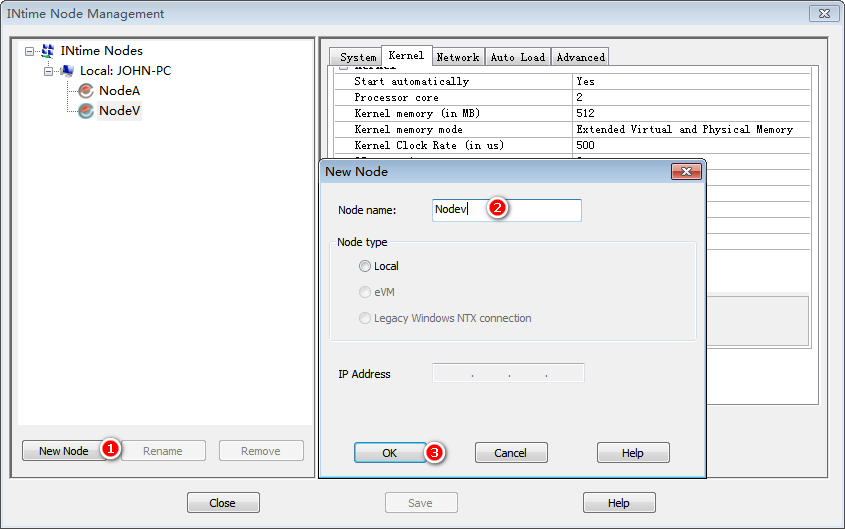Click the NodeV node icon

point(86,111)
